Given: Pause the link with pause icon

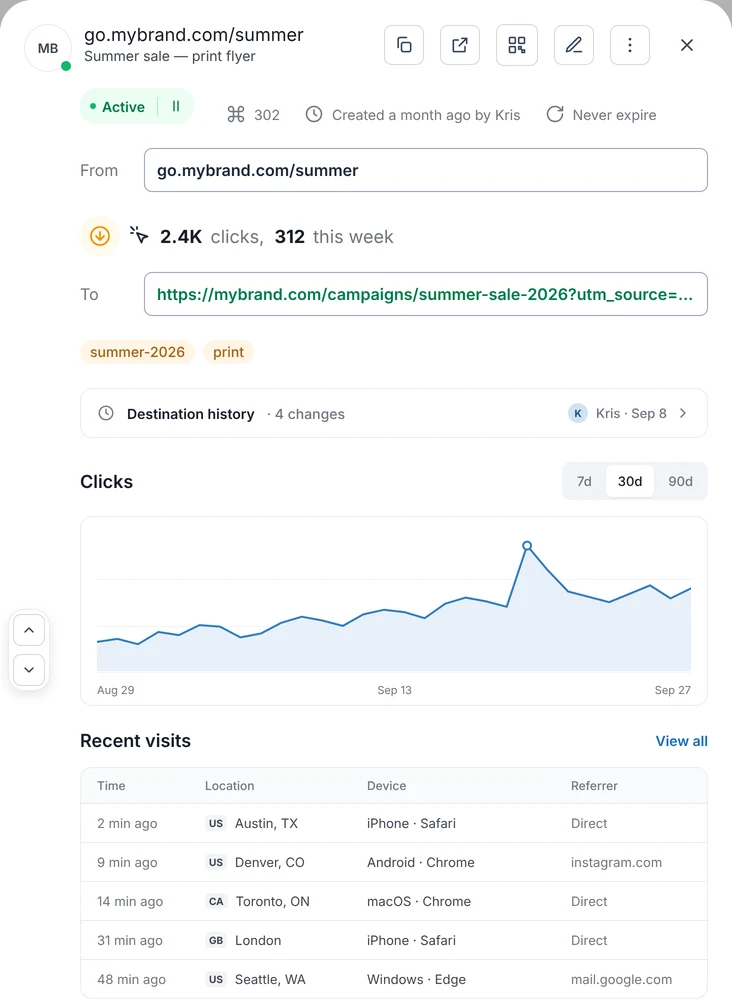Looking at the screenshot, I should pyautogui.click(x=176, y=107).
